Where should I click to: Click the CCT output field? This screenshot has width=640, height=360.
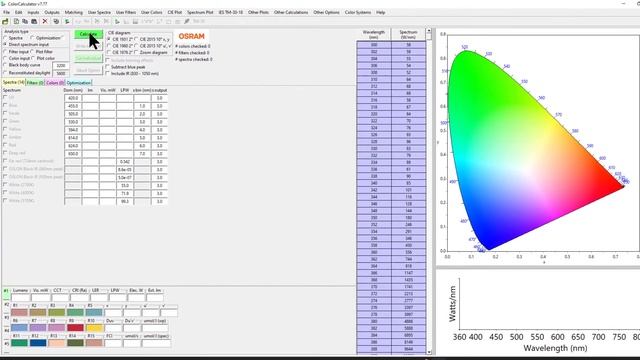60,298
